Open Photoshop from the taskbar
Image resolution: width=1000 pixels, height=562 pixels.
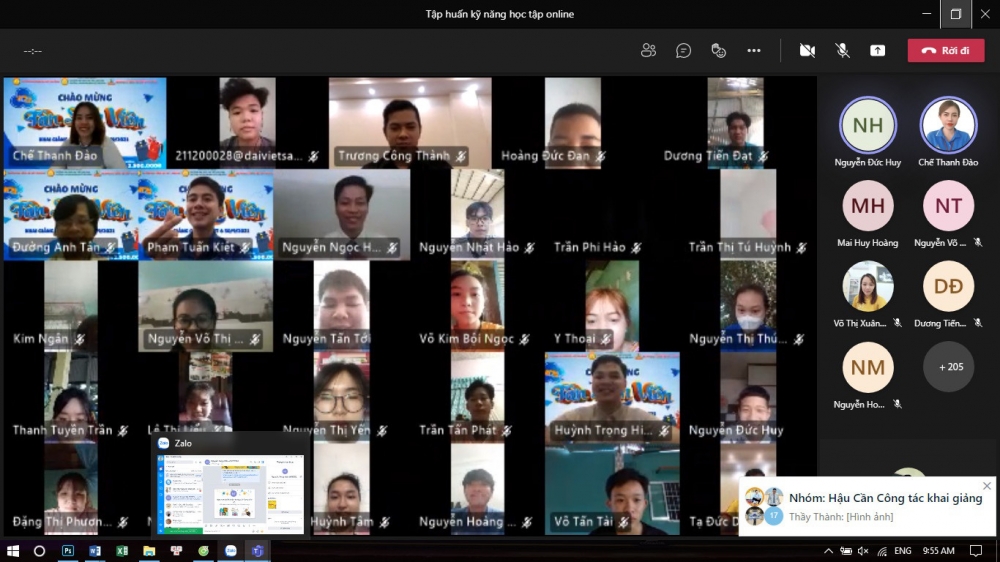(68, 551)
